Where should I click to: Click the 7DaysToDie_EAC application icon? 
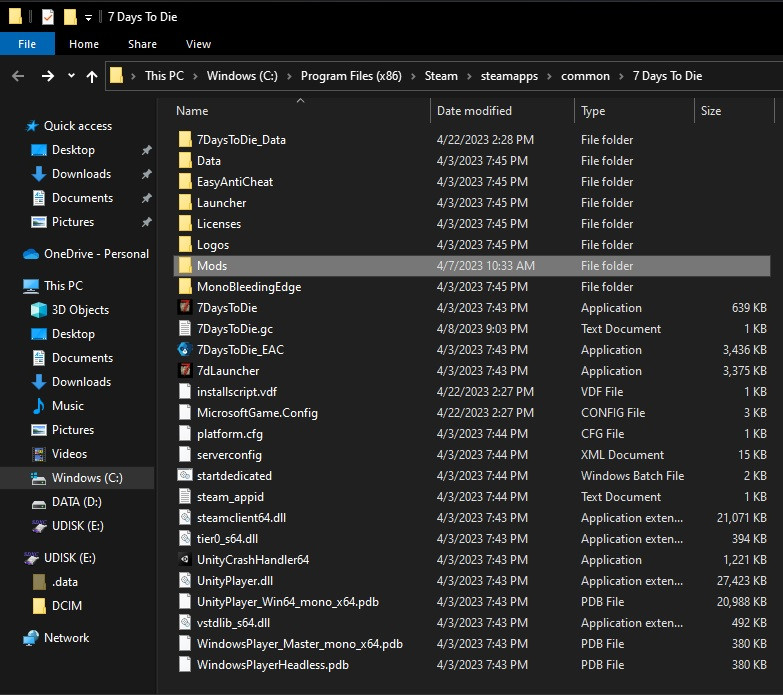[x=185, y=349]
